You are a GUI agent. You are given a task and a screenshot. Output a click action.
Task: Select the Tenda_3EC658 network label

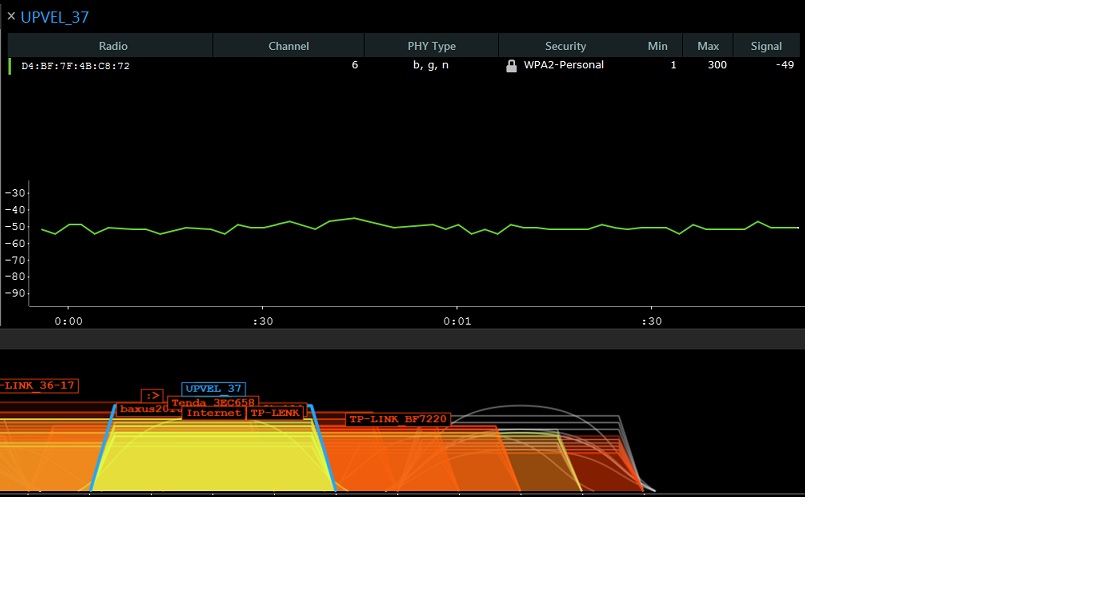(x=212, y=402)
